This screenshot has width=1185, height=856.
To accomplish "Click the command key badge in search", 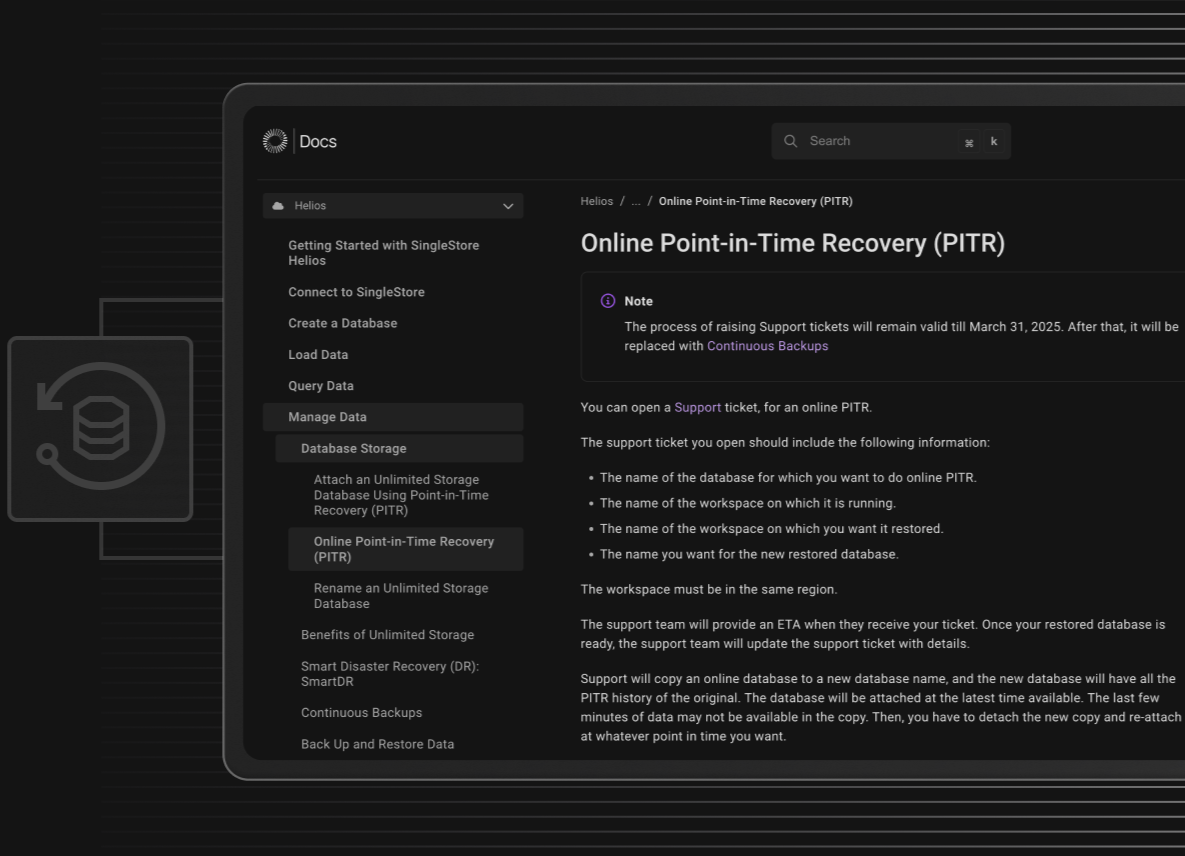I will pos(969,142).
